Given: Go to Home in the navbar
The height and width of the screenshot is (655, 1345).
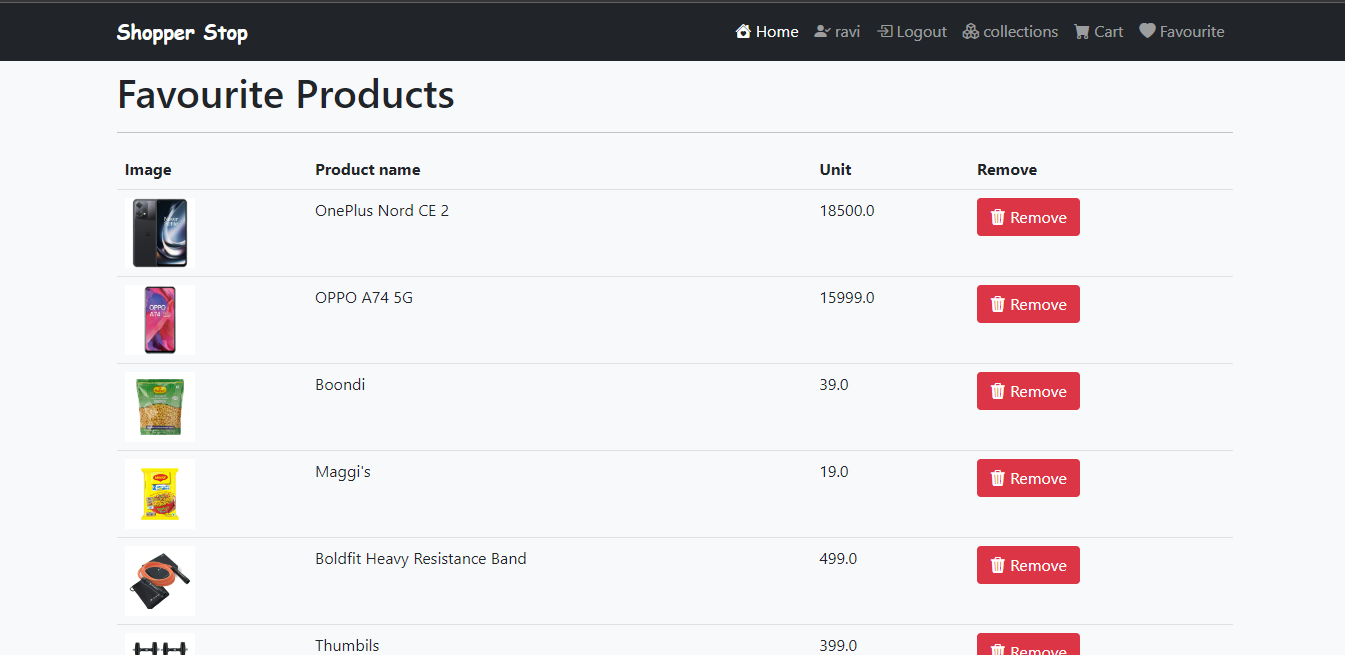Looking at the screenshot, I should point(767,31).
